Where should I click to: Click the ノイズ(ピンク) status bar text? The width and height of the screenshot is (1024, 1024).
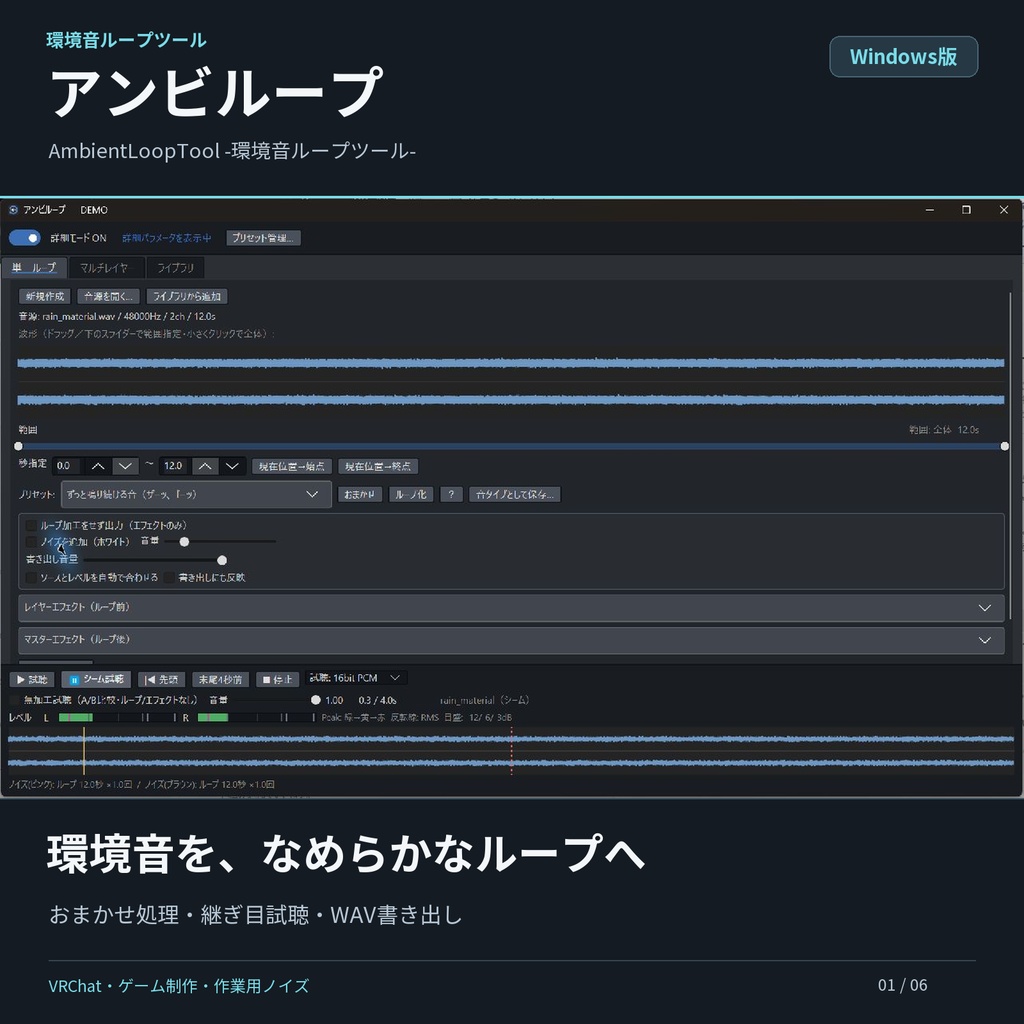pos(142,784)
